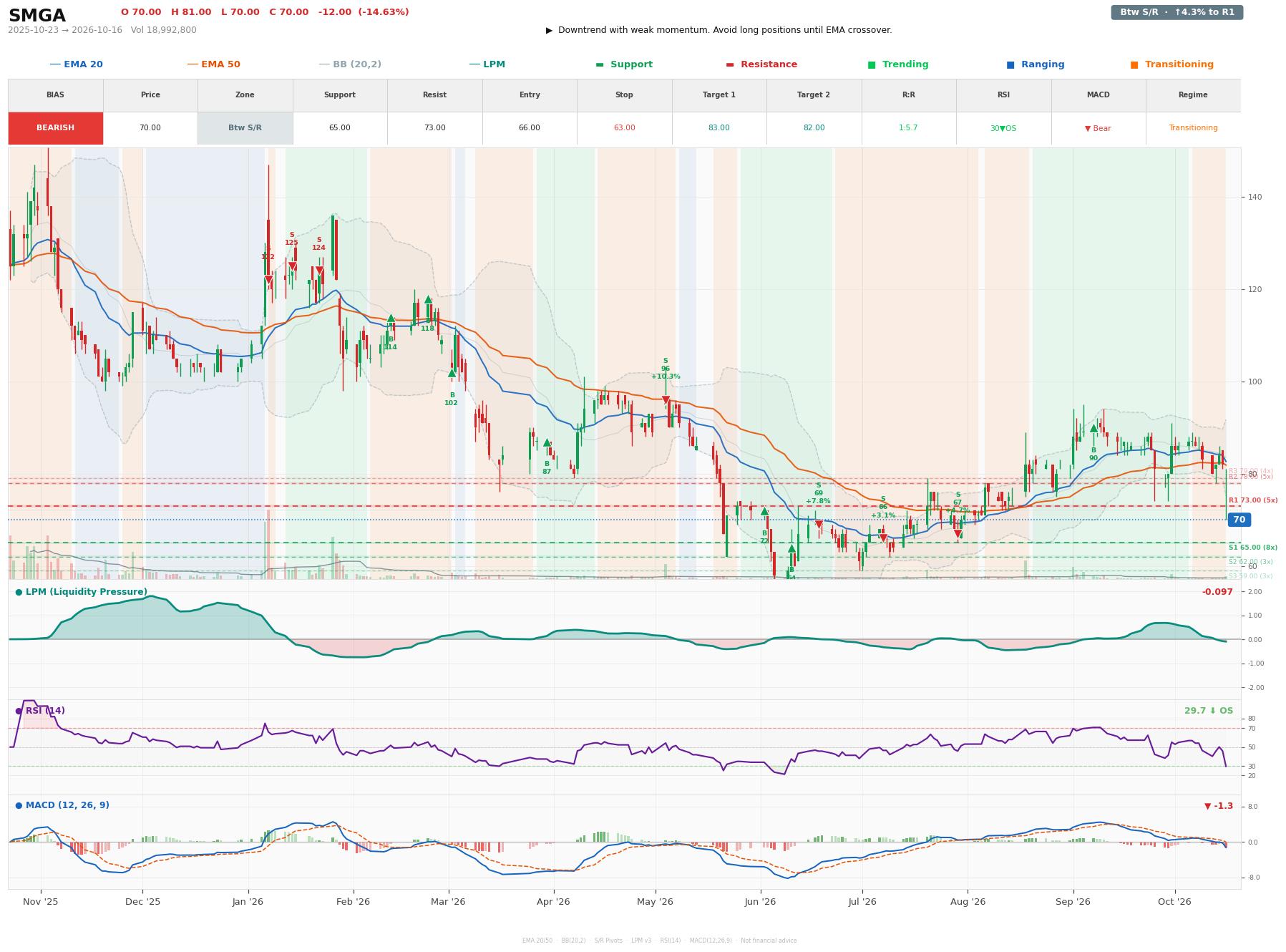Screen dimensions: 1286x952
Task: Toggle the LPM legend entry
Action: coord(487,64)
